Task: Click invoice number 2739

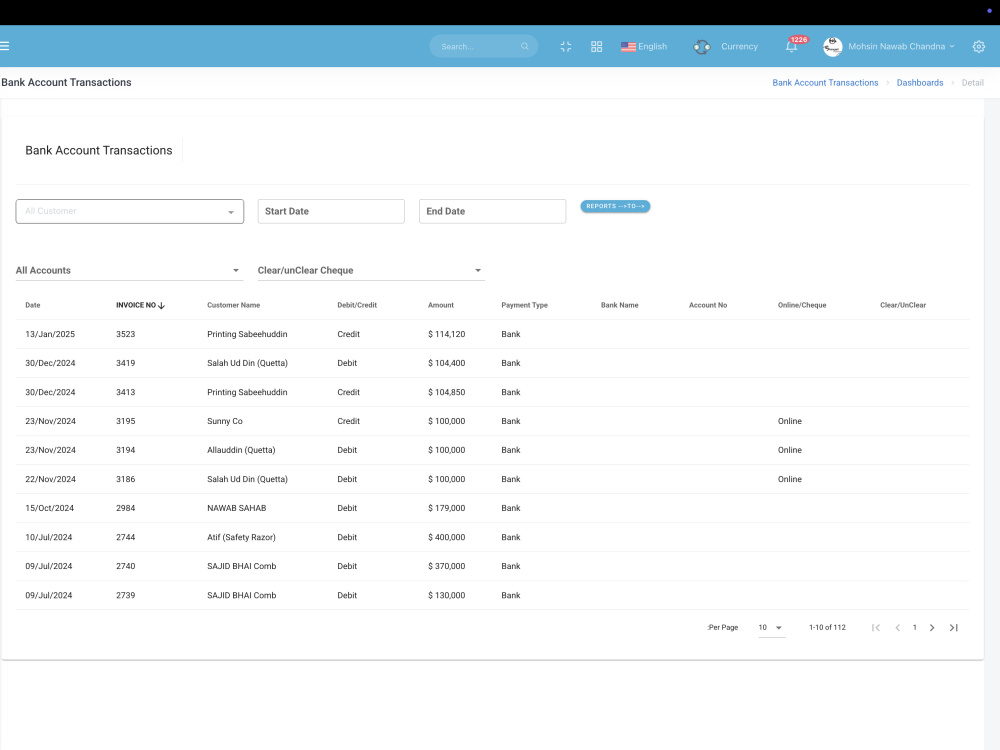Action: click(126, 595)
